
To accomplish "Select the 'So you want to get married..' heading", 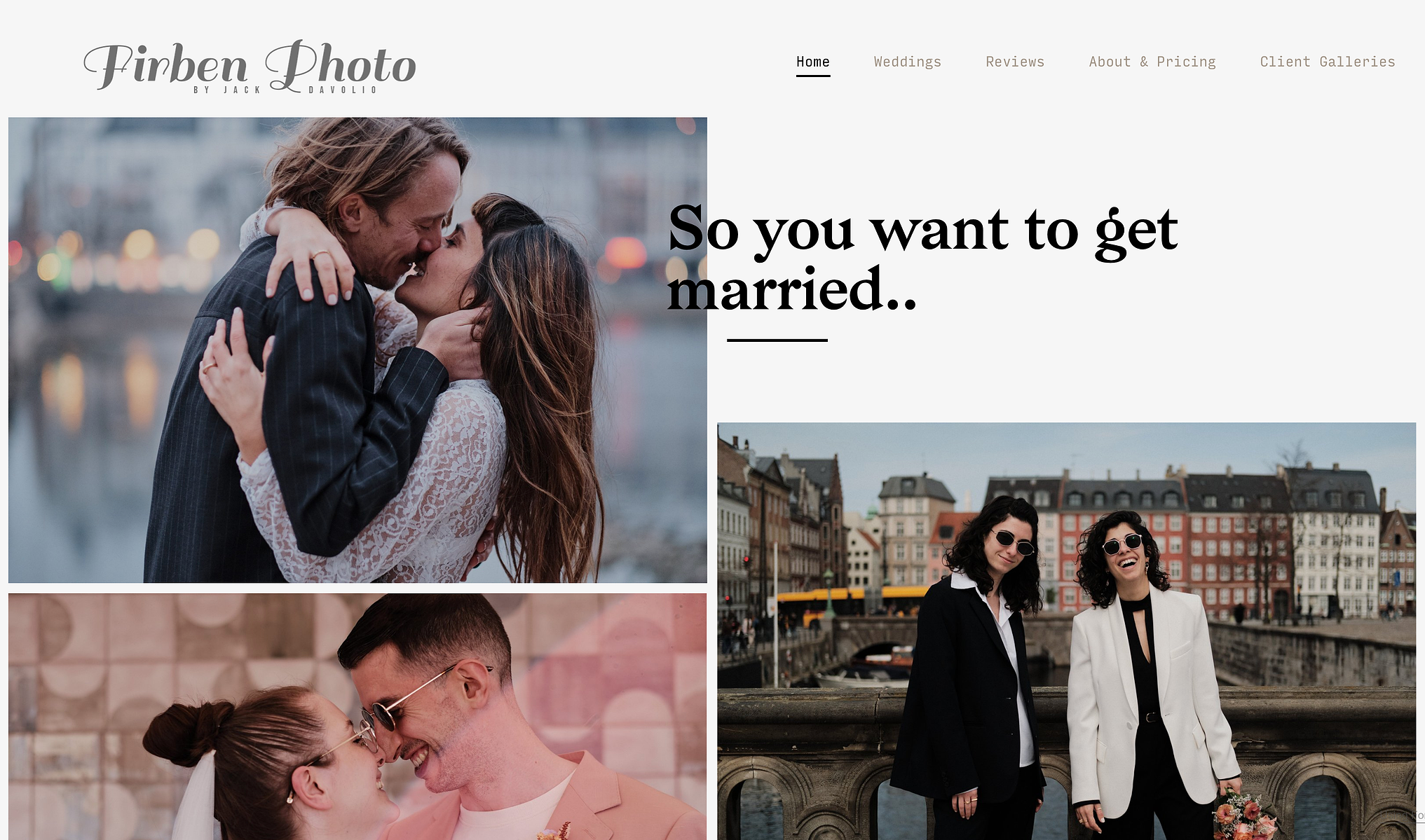I will tap(922, 258).
